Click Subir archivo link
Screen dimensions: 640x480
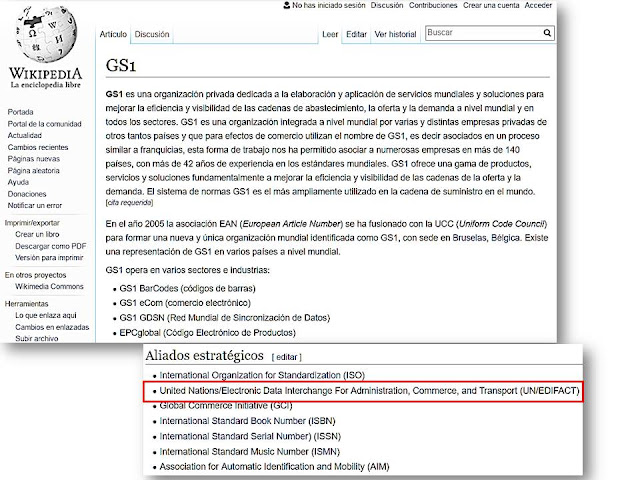coord(37,338)
